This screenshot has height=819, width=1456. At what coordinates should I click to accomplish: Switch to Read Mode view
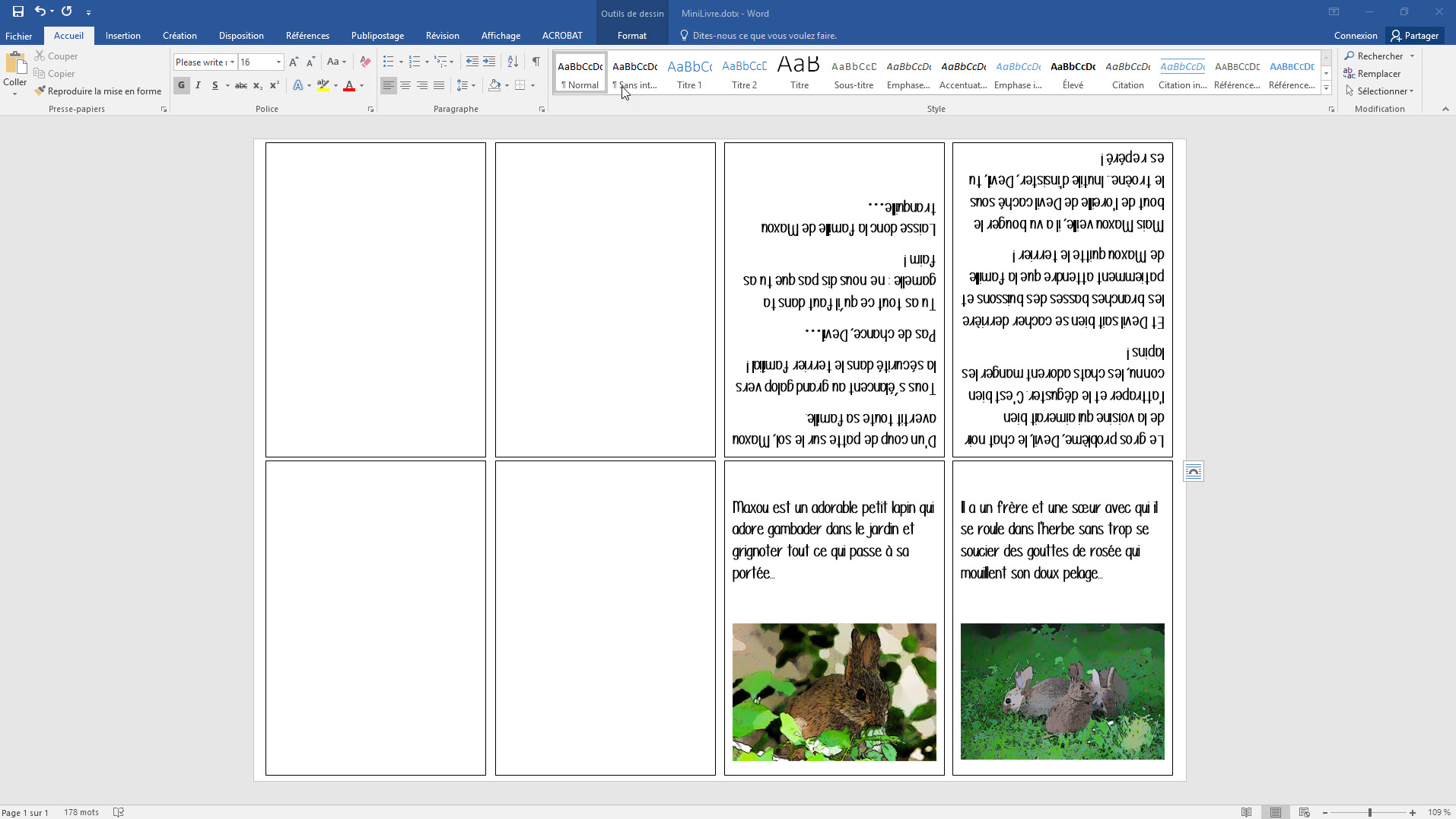coord(1246,812)
